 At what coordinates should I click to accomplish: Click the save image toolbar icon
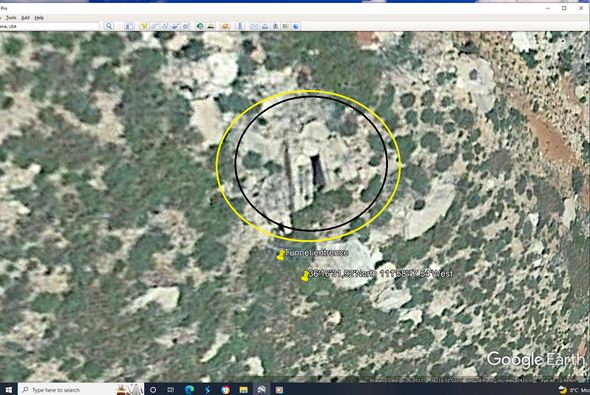(275, 26)
